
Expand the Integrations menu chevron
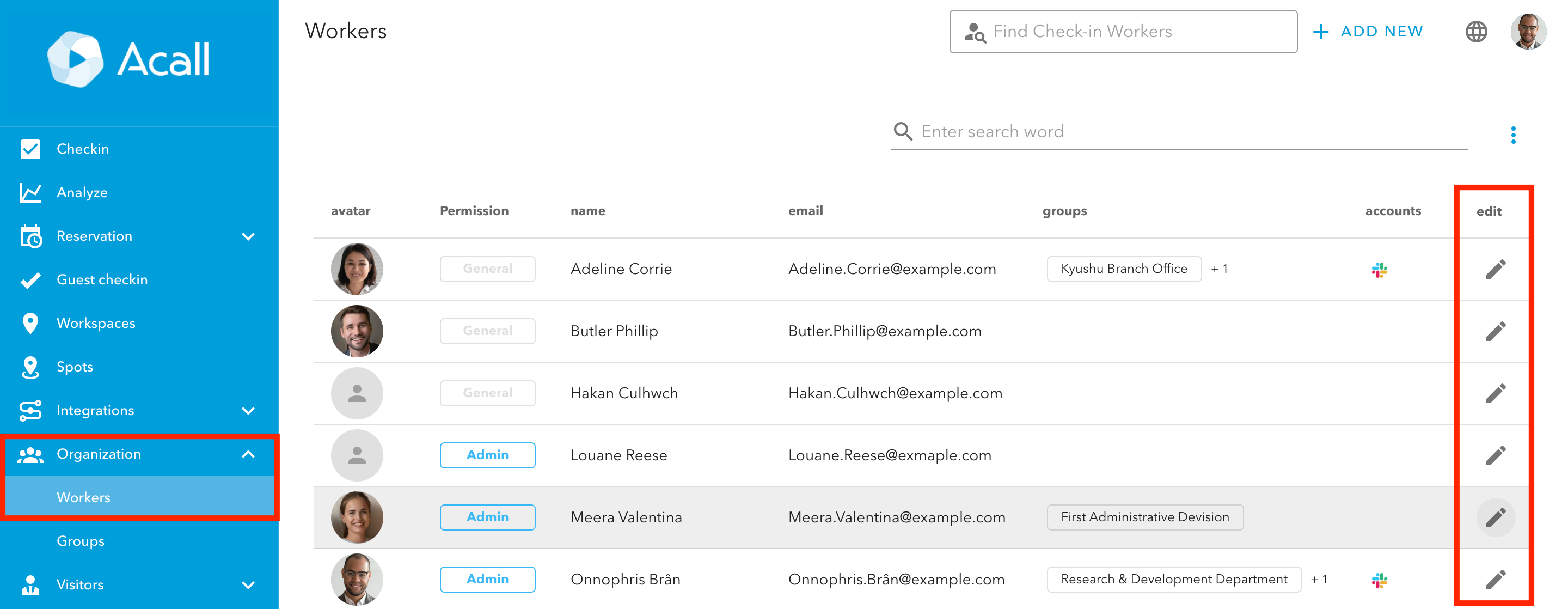point(248,411)
